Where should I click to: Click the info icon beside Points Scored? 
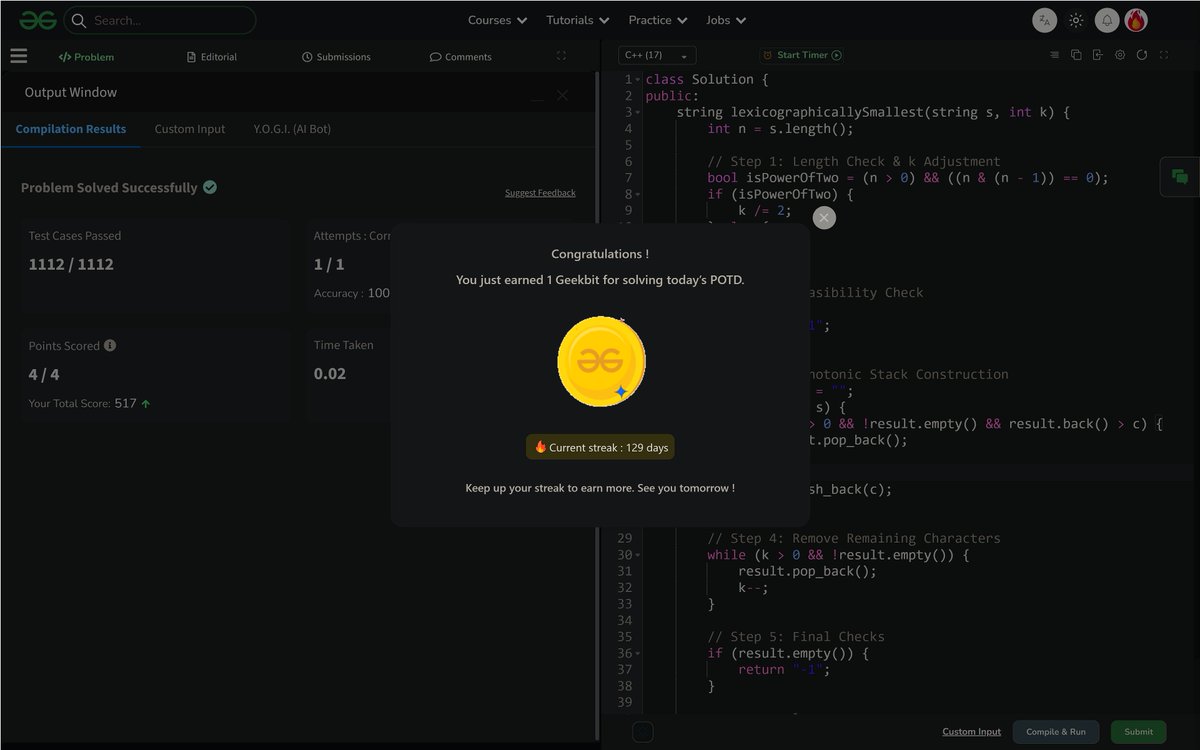[x=110, y=345]
